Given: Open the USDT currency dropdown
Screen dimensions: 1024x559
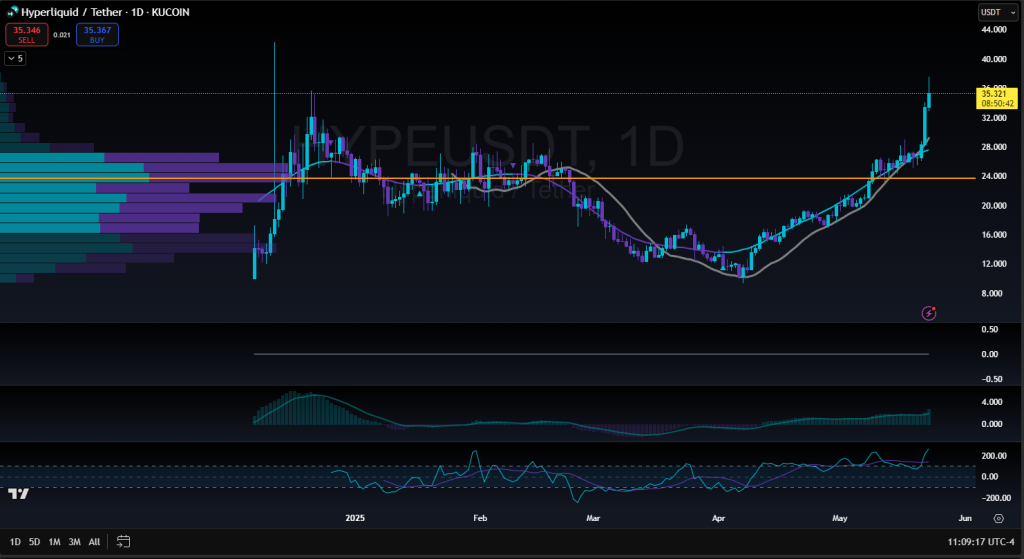Looking at the screenshot, I should pyautogui.click(x=998, y=12).
